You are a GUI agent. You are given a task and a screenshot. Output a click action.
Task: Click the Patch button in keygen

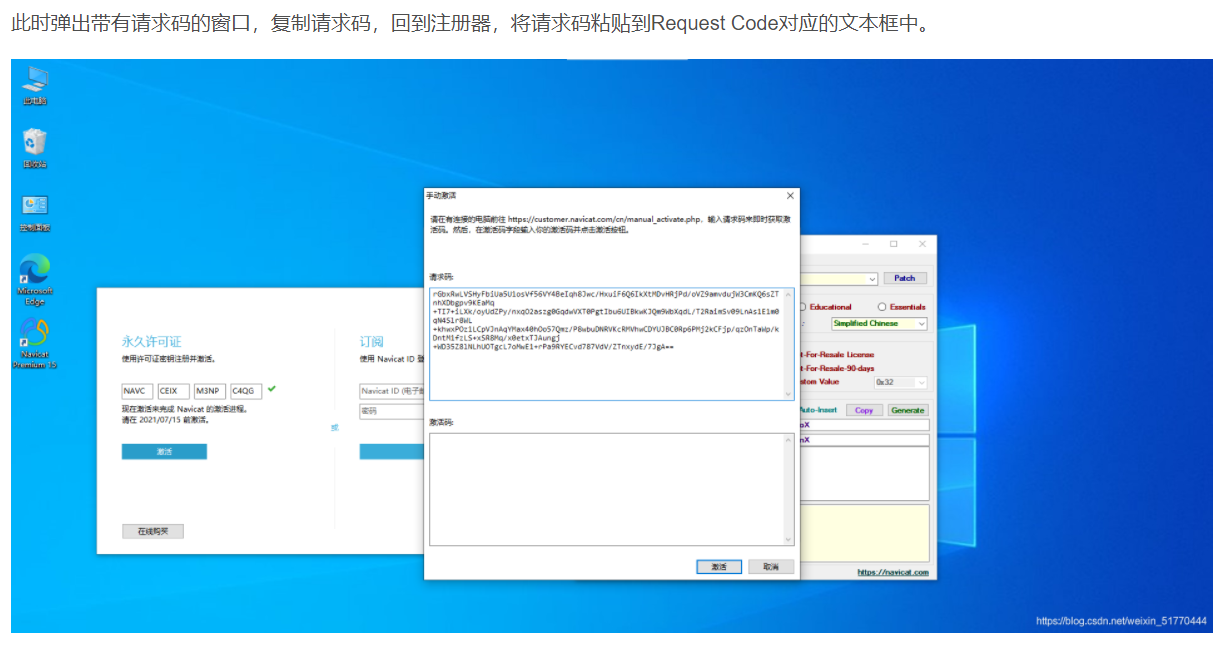(x=905, y=278)
